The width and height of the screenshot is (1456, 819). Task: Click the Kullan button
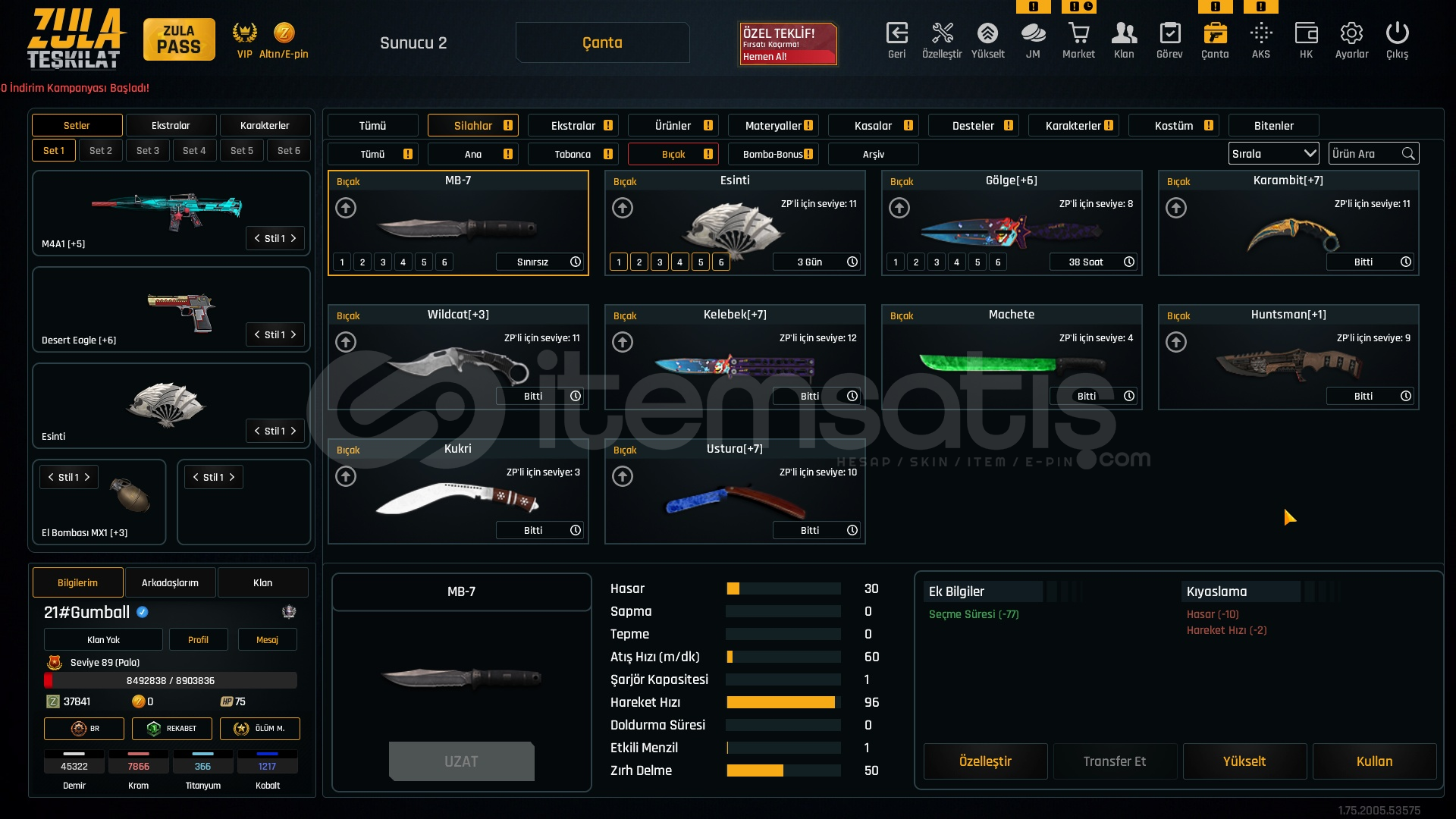(1374, 761)
